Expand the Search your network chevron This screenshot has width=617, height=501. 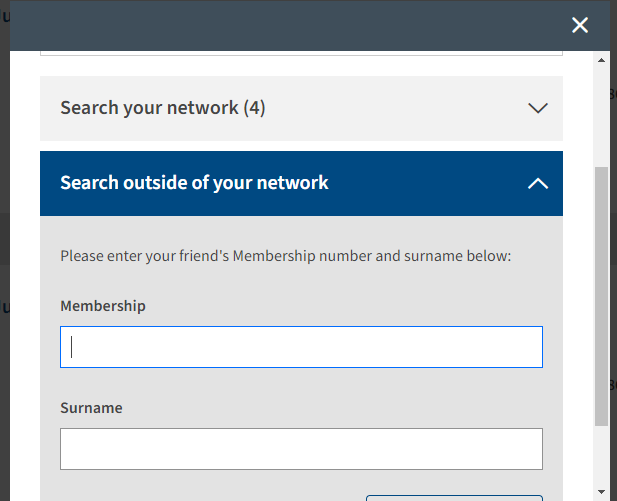tap(538, 108)
